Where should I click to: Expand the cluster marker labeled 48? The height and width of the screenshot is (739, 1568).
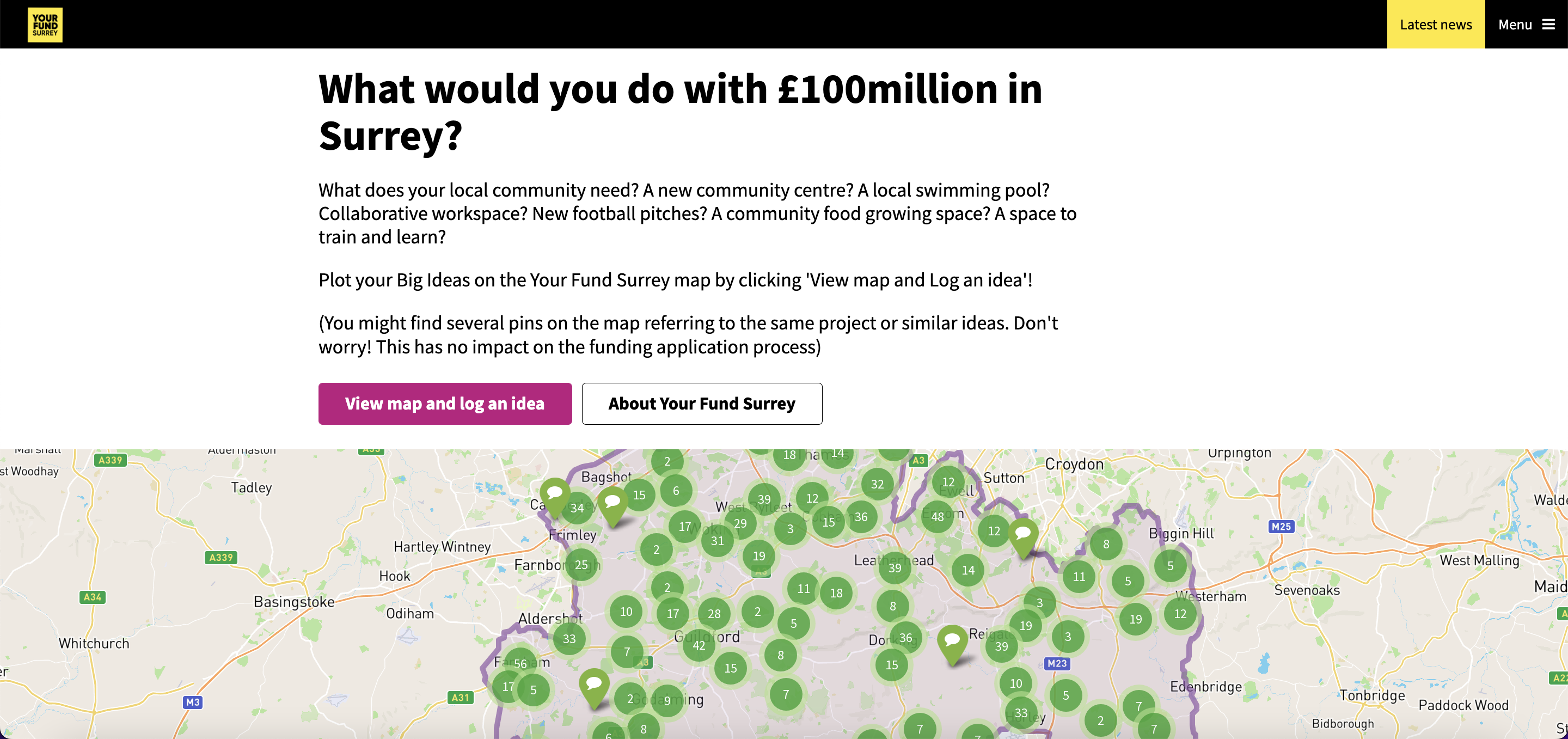tap(938, 516)
